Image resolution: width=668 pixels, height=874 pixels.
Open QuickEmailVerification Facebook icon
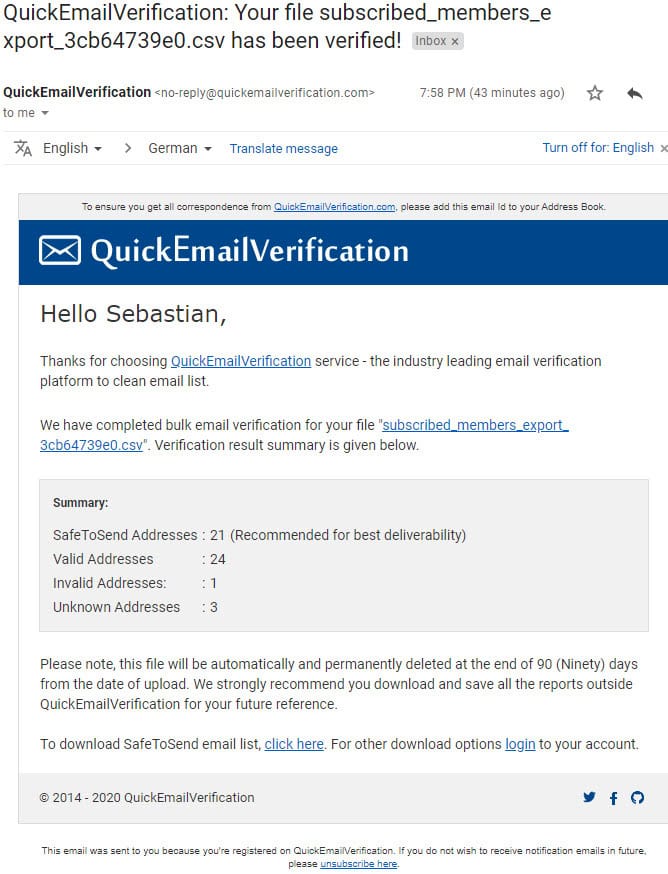click(x=613, y=798)
